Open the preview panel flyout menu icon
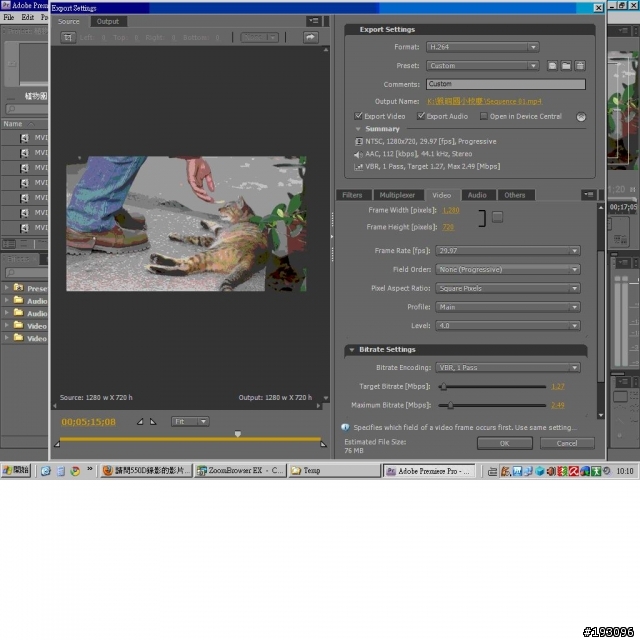 pos(314,21)
